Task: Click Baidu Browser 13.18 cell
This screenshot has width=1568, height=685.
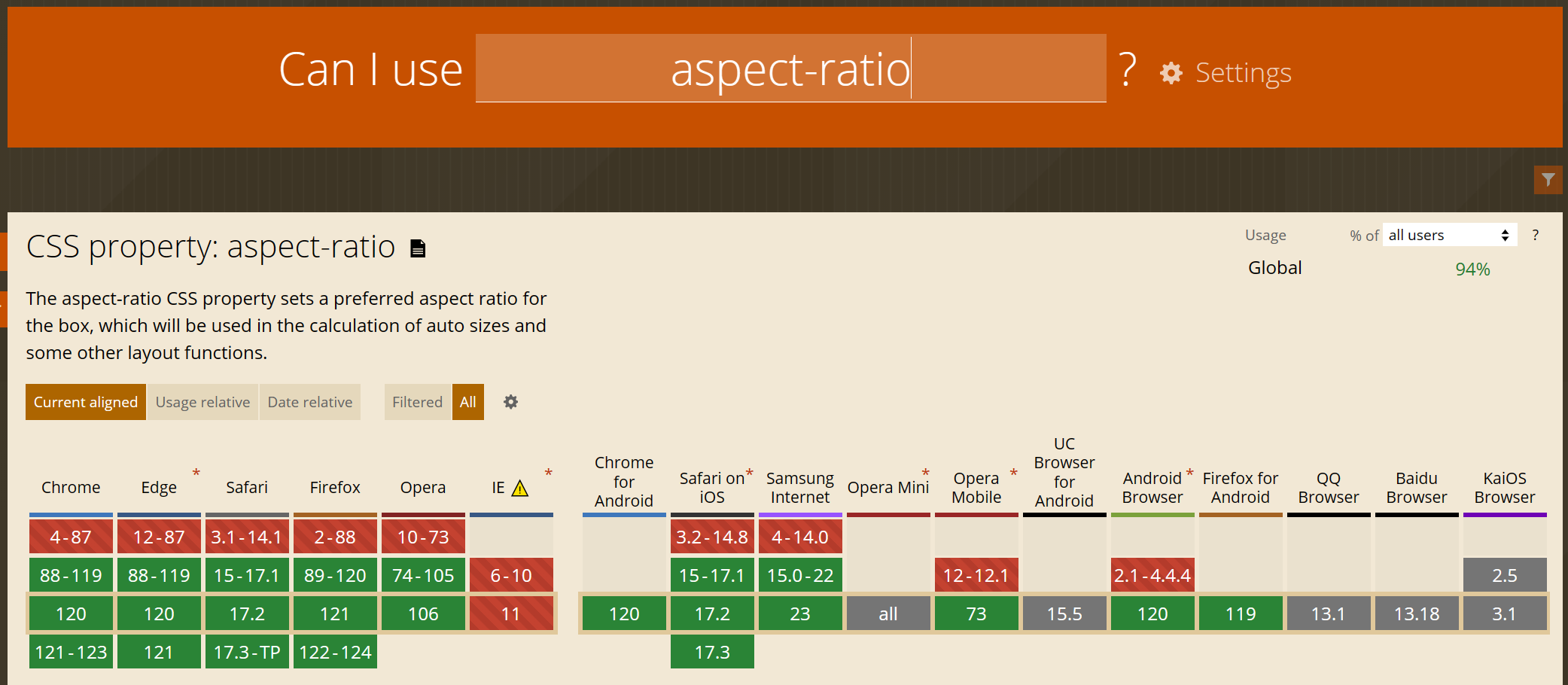Action: [1417, 613]
